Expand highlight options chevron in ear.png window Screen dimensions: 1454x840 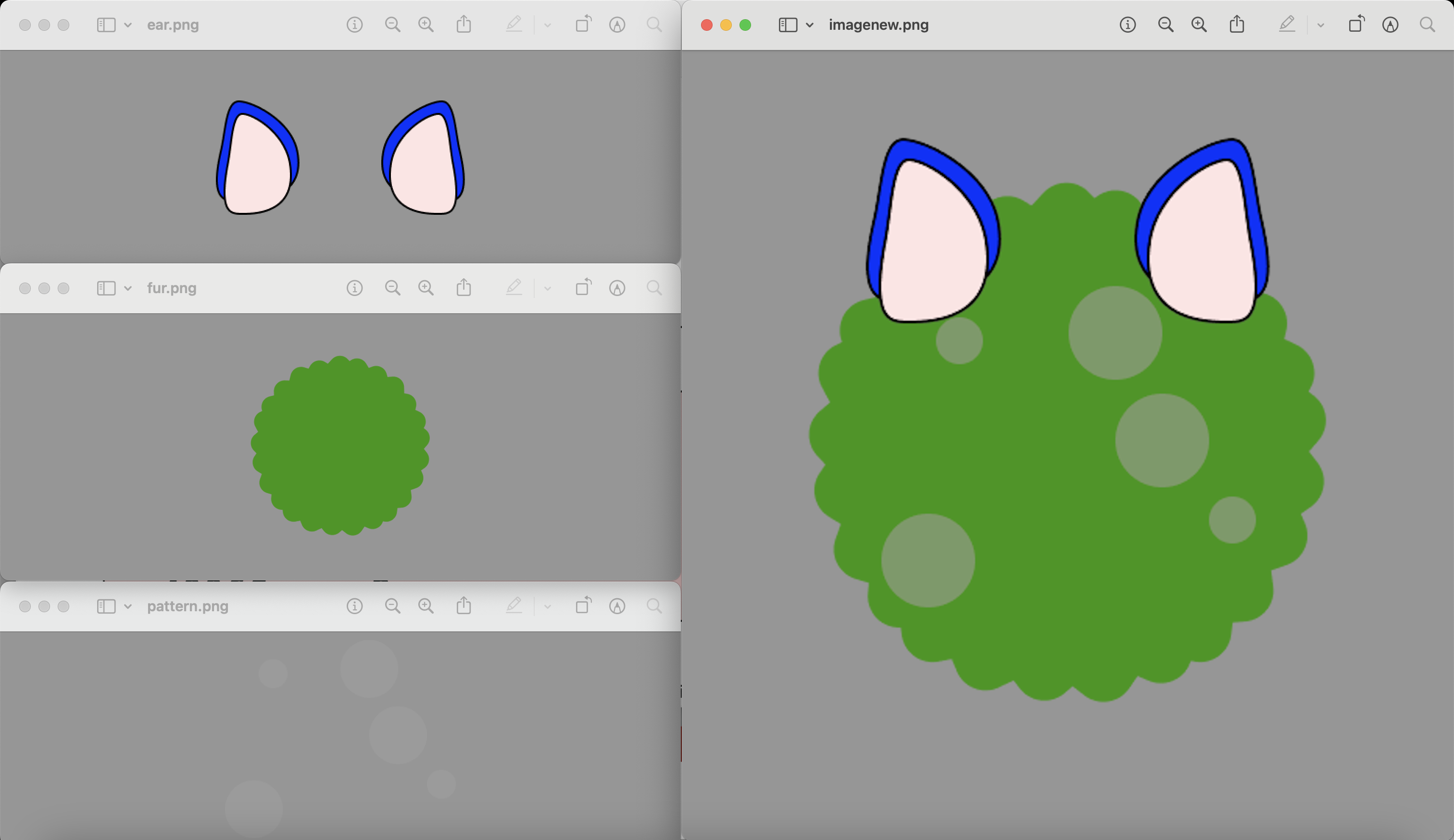pos(548,25)
